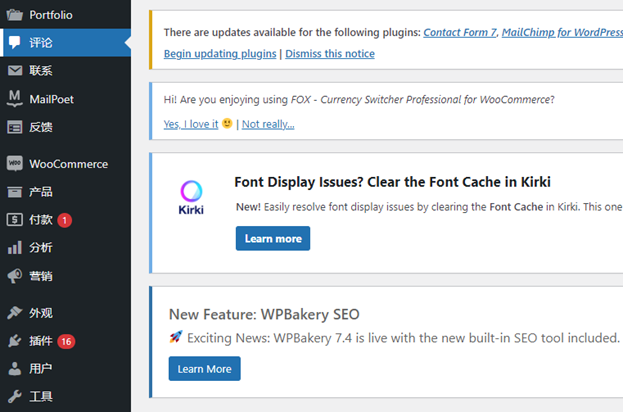623x412 pixels.
Task: Click the WPBakery Learn More button
Action: pos(205,369)
